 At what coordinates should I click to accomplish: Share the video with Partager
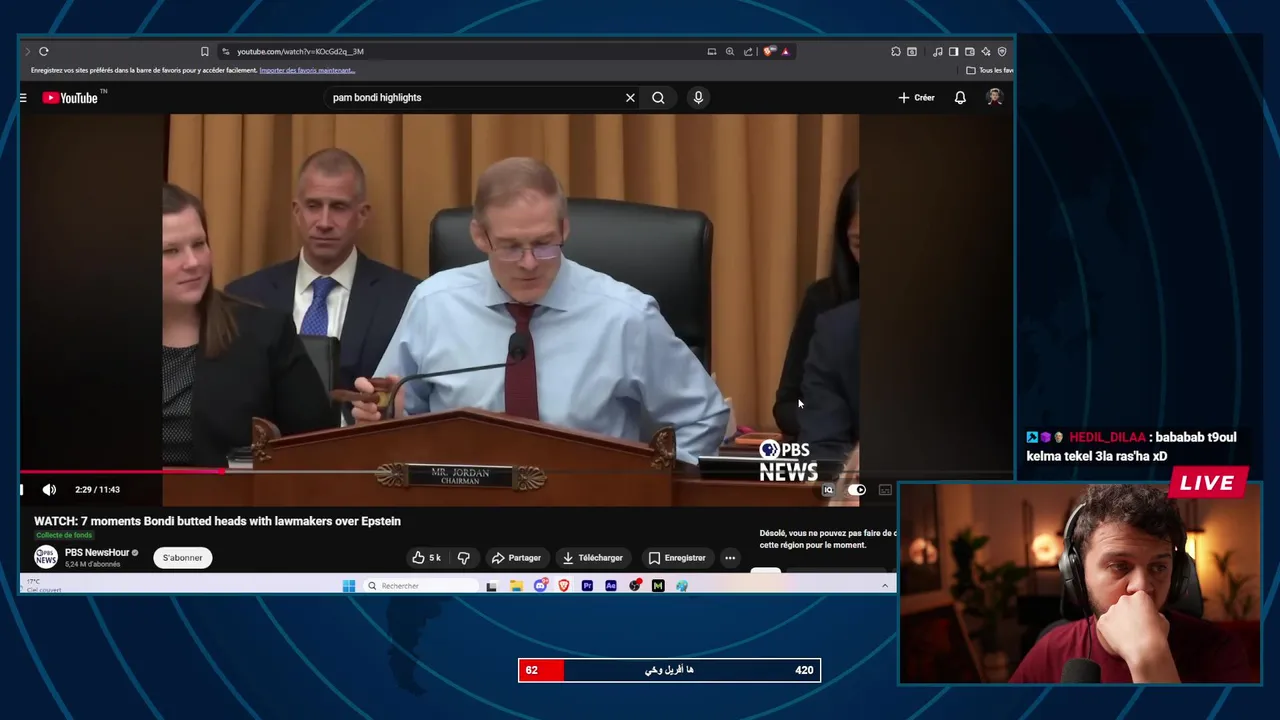[516, 558]
